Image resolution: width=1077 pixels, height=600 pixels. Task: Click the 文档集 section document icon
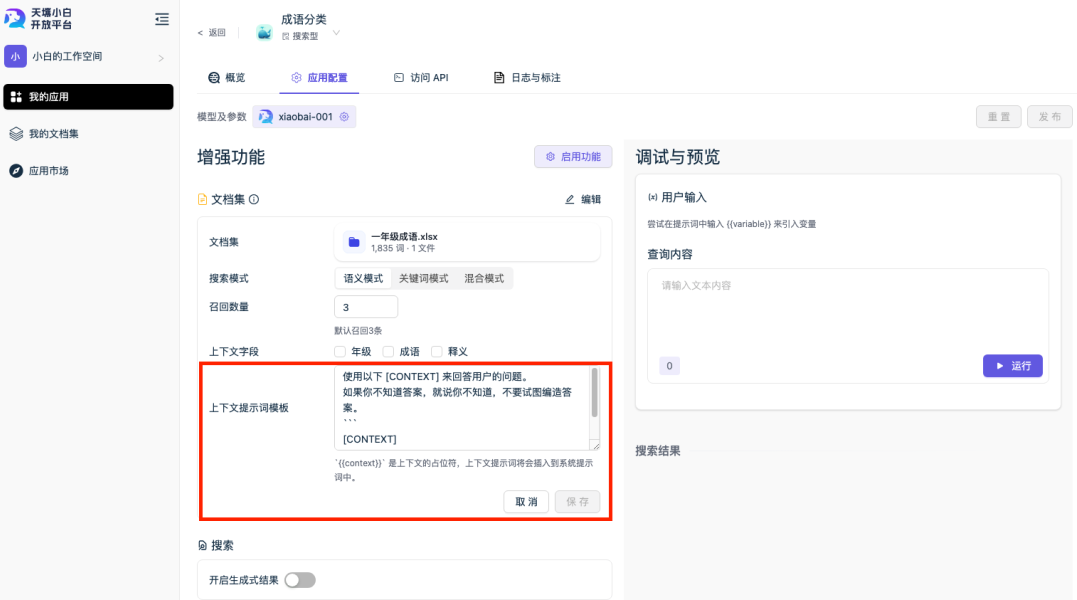[x=202, y=199]
